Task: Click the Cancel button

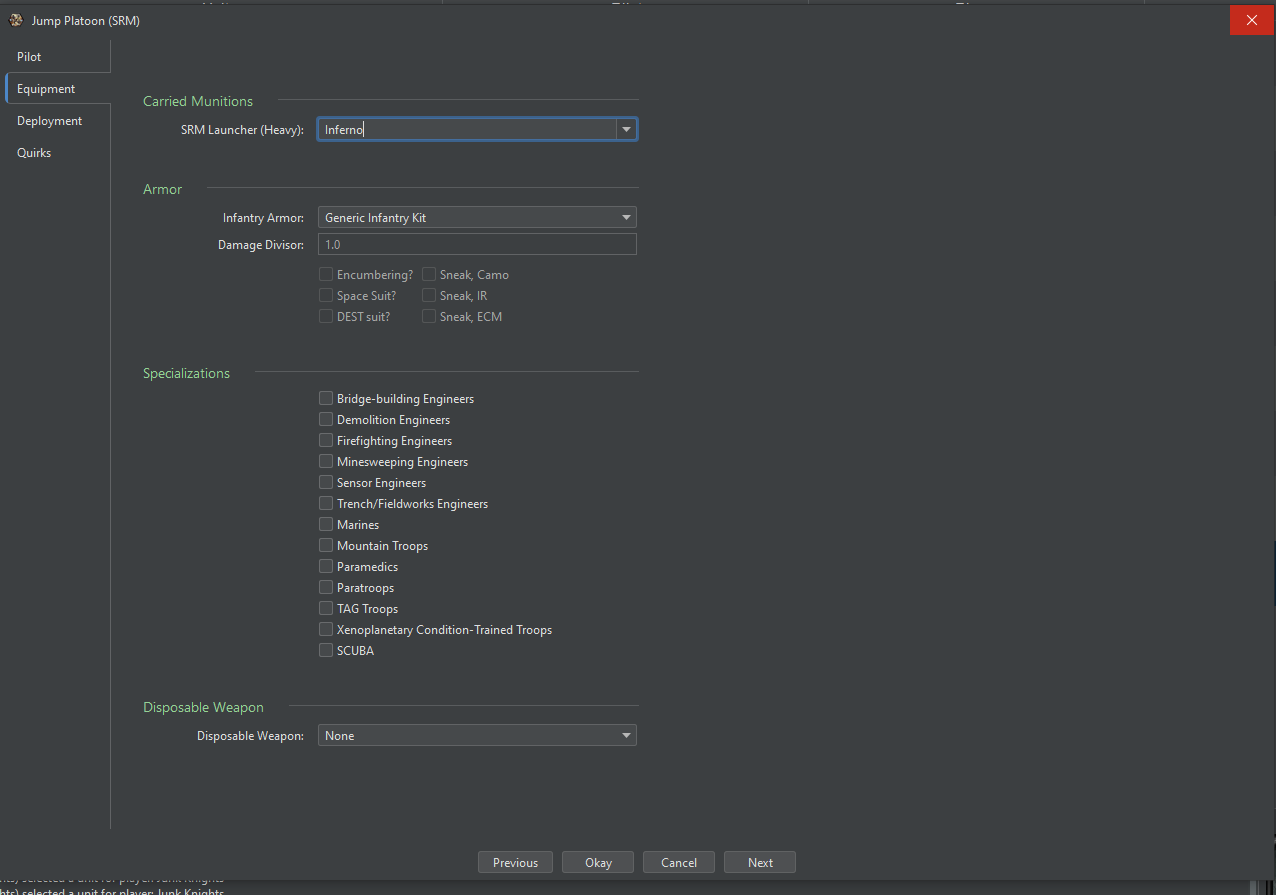Action: click(x=679, y=863)
